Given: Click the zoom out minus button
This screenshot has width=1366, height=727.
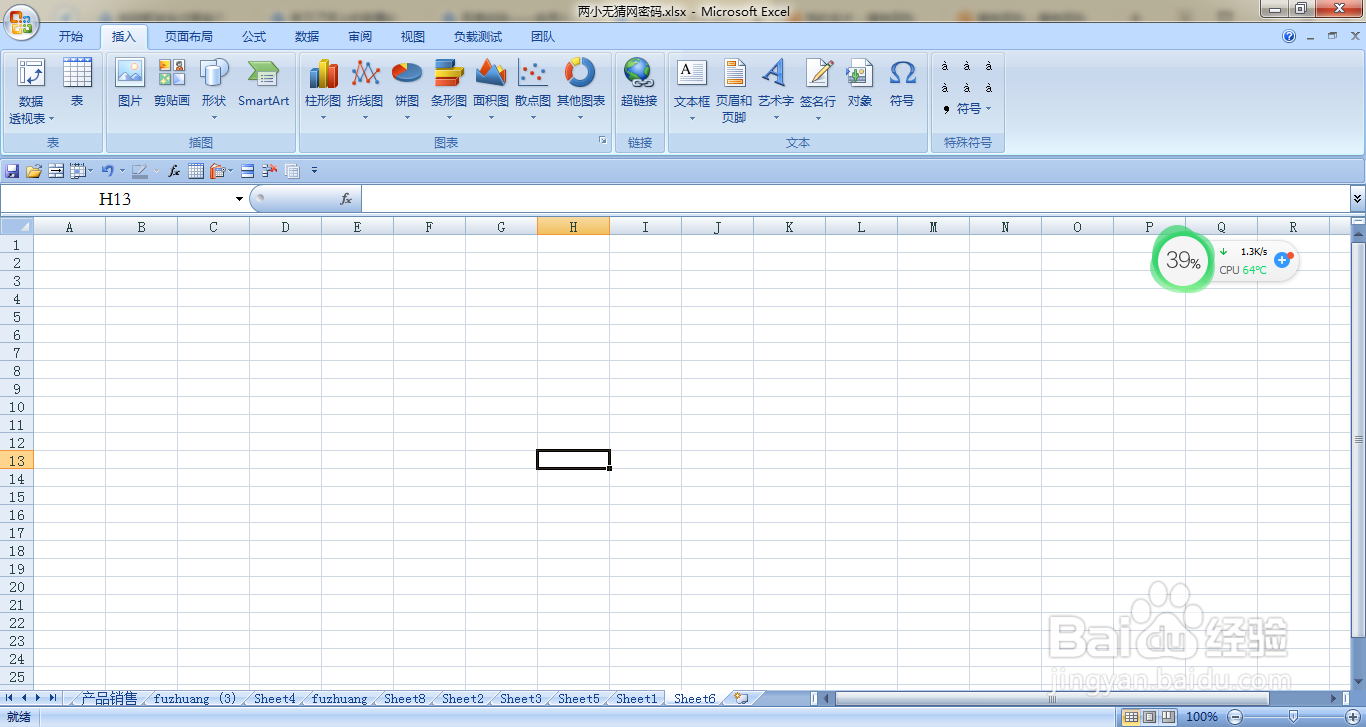Looking at the screenshot, I should (1235, 717).
